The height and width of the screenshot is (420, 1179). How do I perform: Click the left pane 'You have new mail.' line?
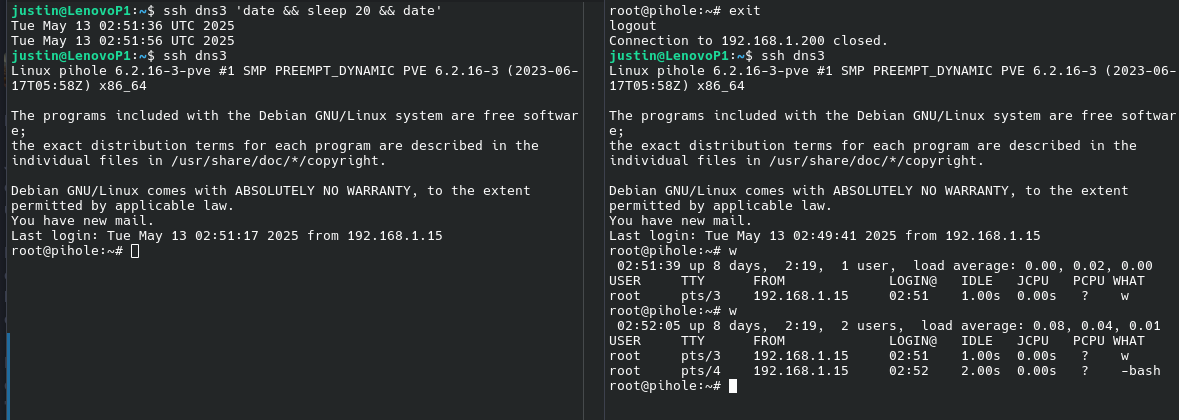(83, 221)
